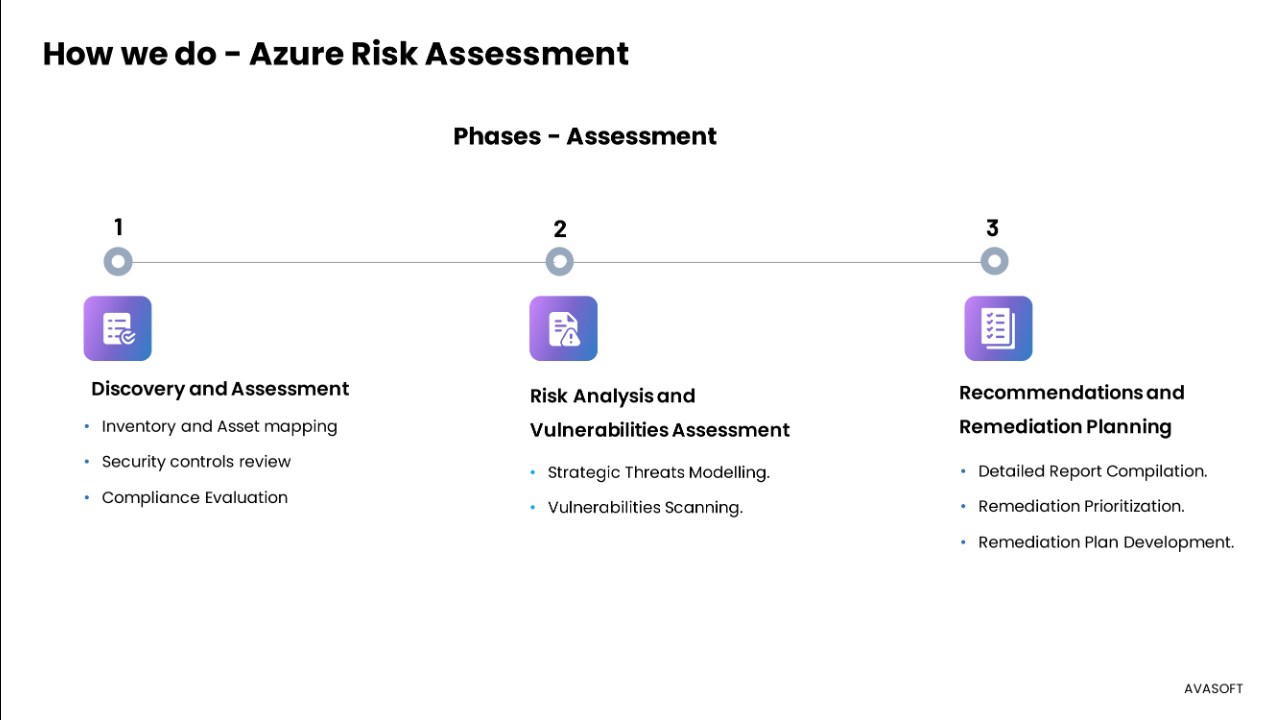1280x720 pixels.
Task: Click the Security controls review bullet
Action: (196, 462)
